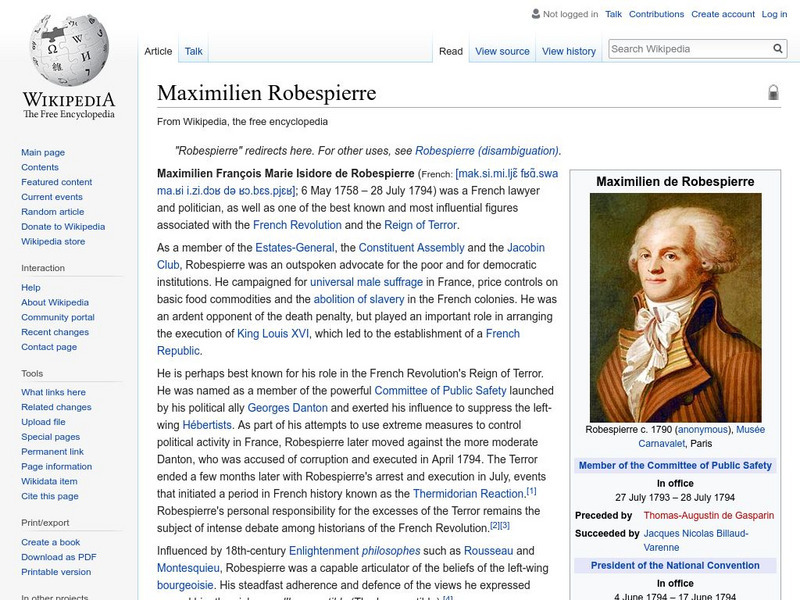
Task: Select the Read tab
Action: click(x=451, y=51)
